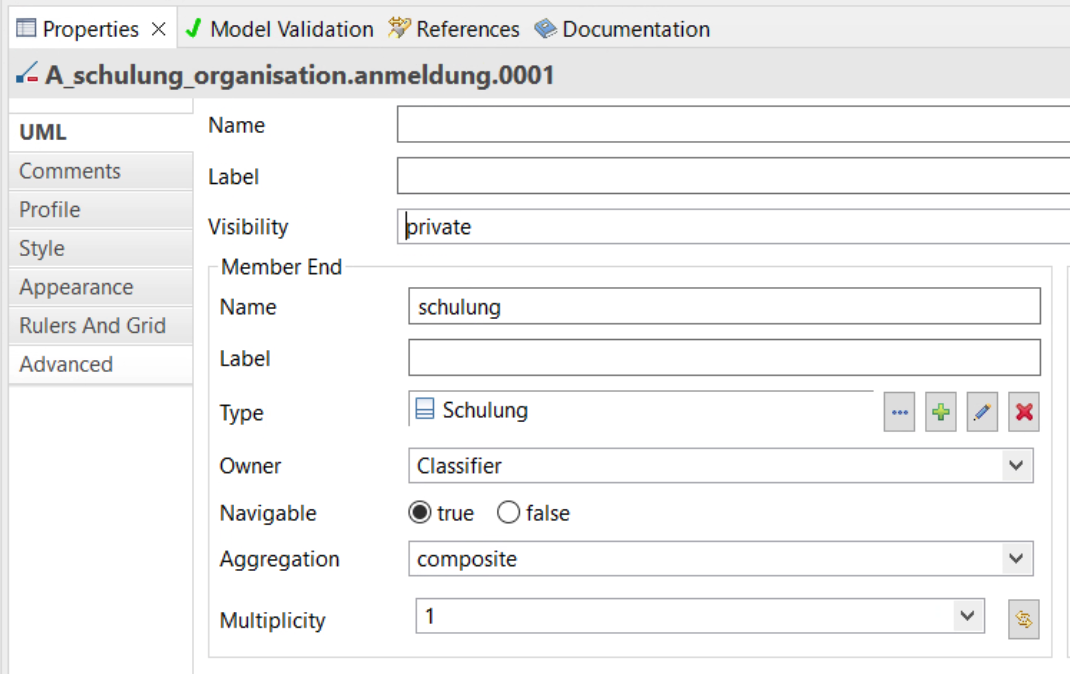
Task: Click the Visibility field showing private
Action: (x=734, y=226)
